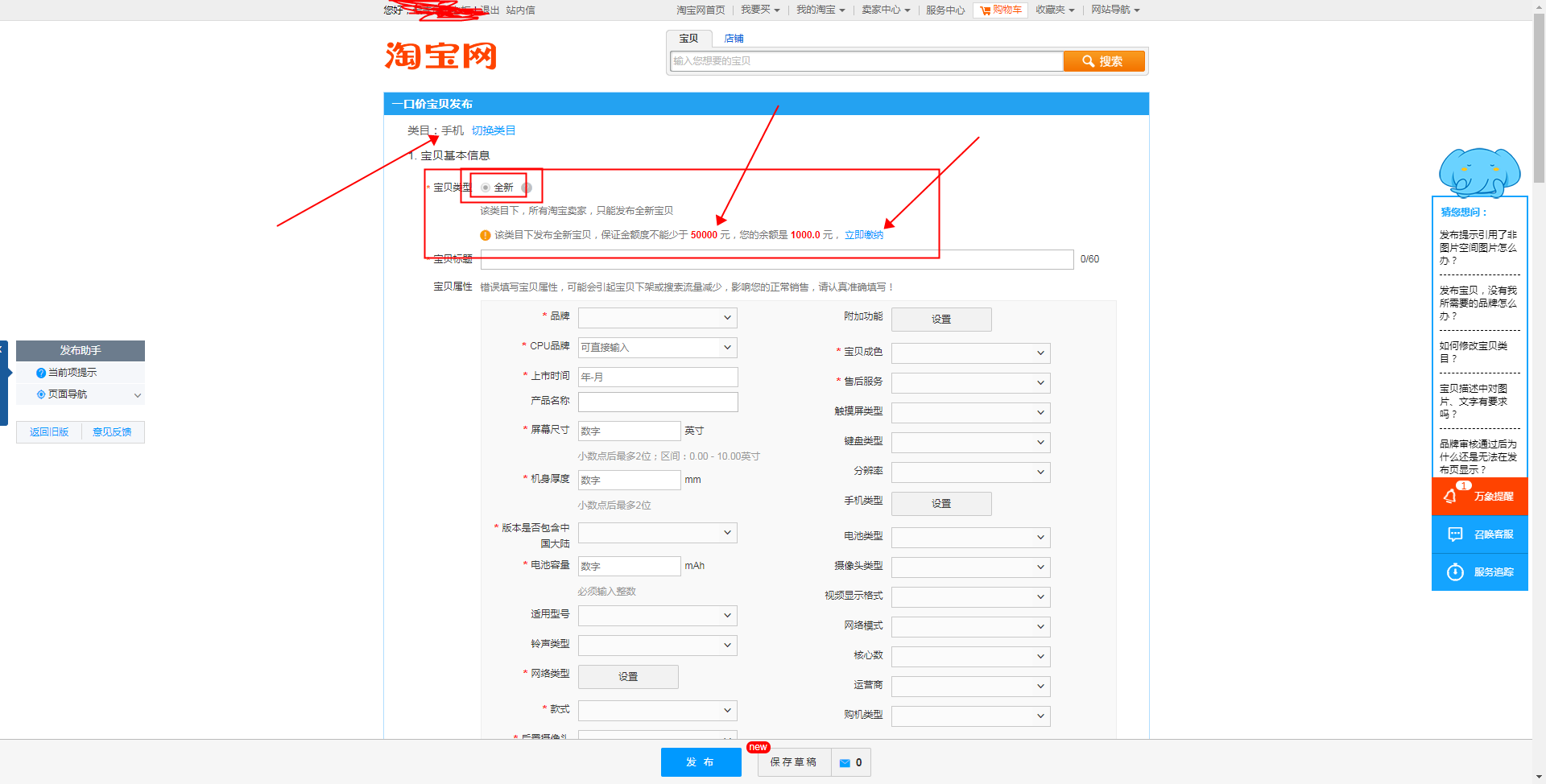The height and width of the screenshot is (784, 1546).
Task: Click the Taobao logo
Action: [440, 56]
